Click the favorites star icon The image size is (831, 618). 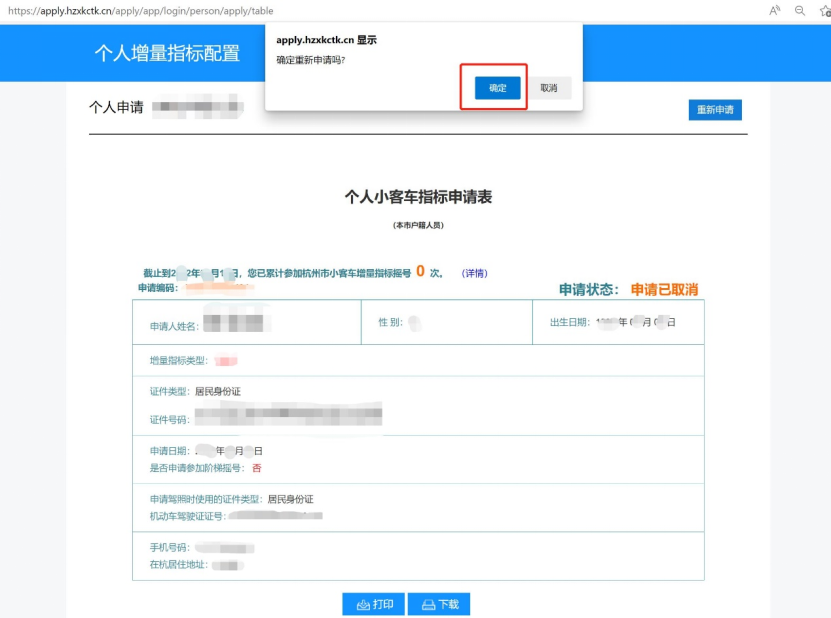(x=824, y=10)
